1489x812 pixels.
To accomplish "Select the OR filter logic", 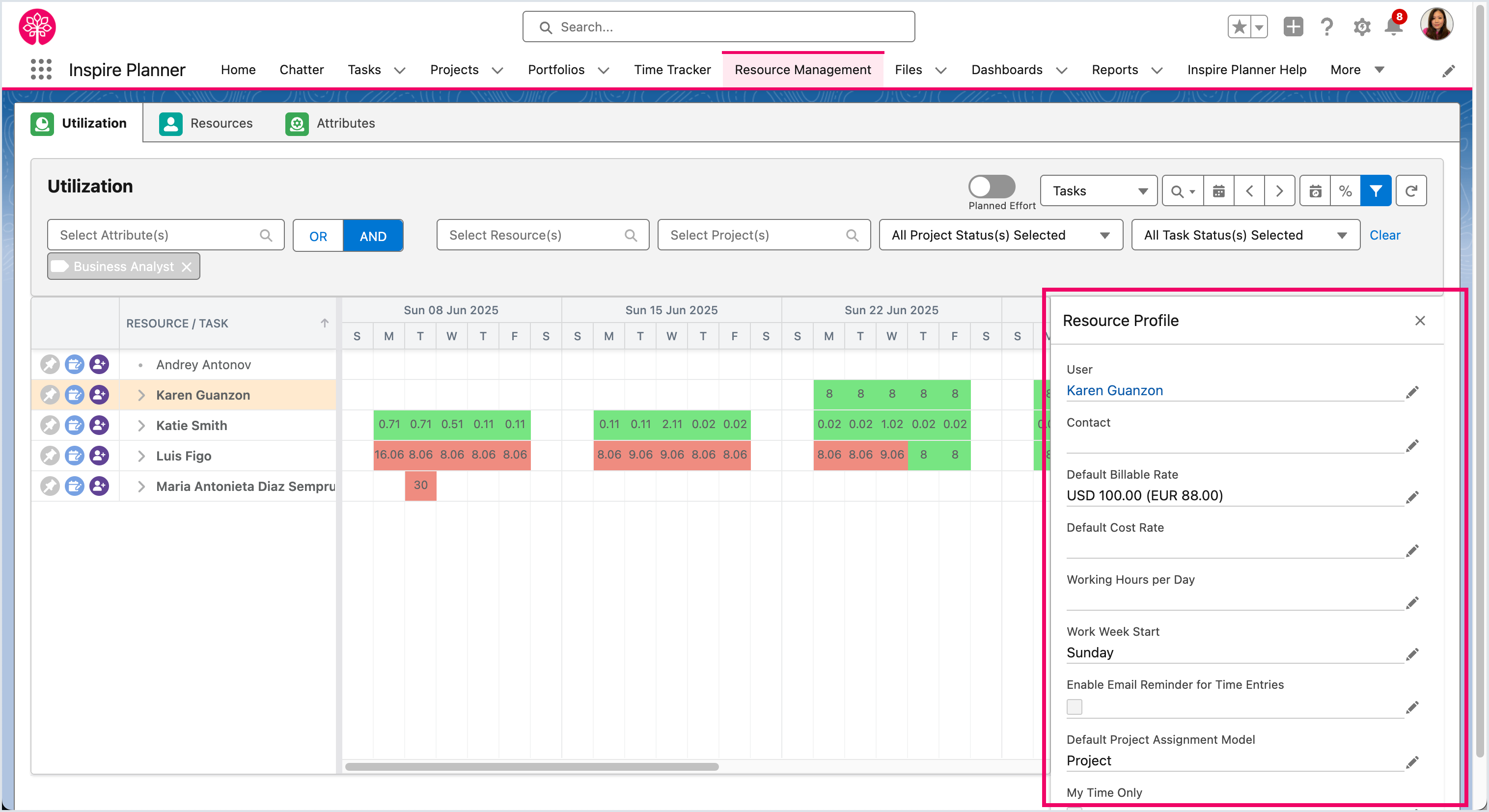I will coord(318,236).
